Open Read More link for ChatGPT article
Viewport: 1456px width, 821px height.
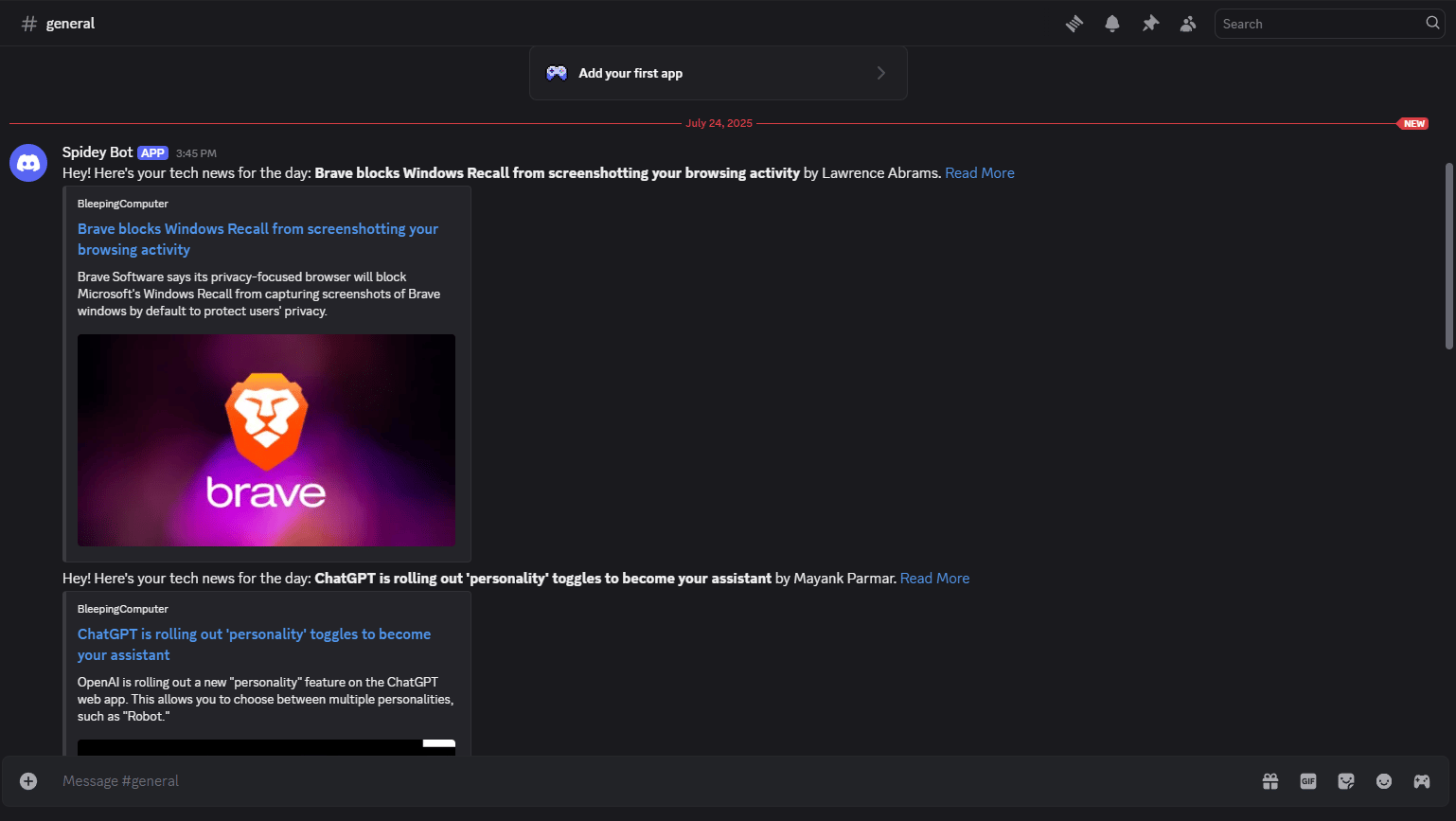(x=934, y=579)
